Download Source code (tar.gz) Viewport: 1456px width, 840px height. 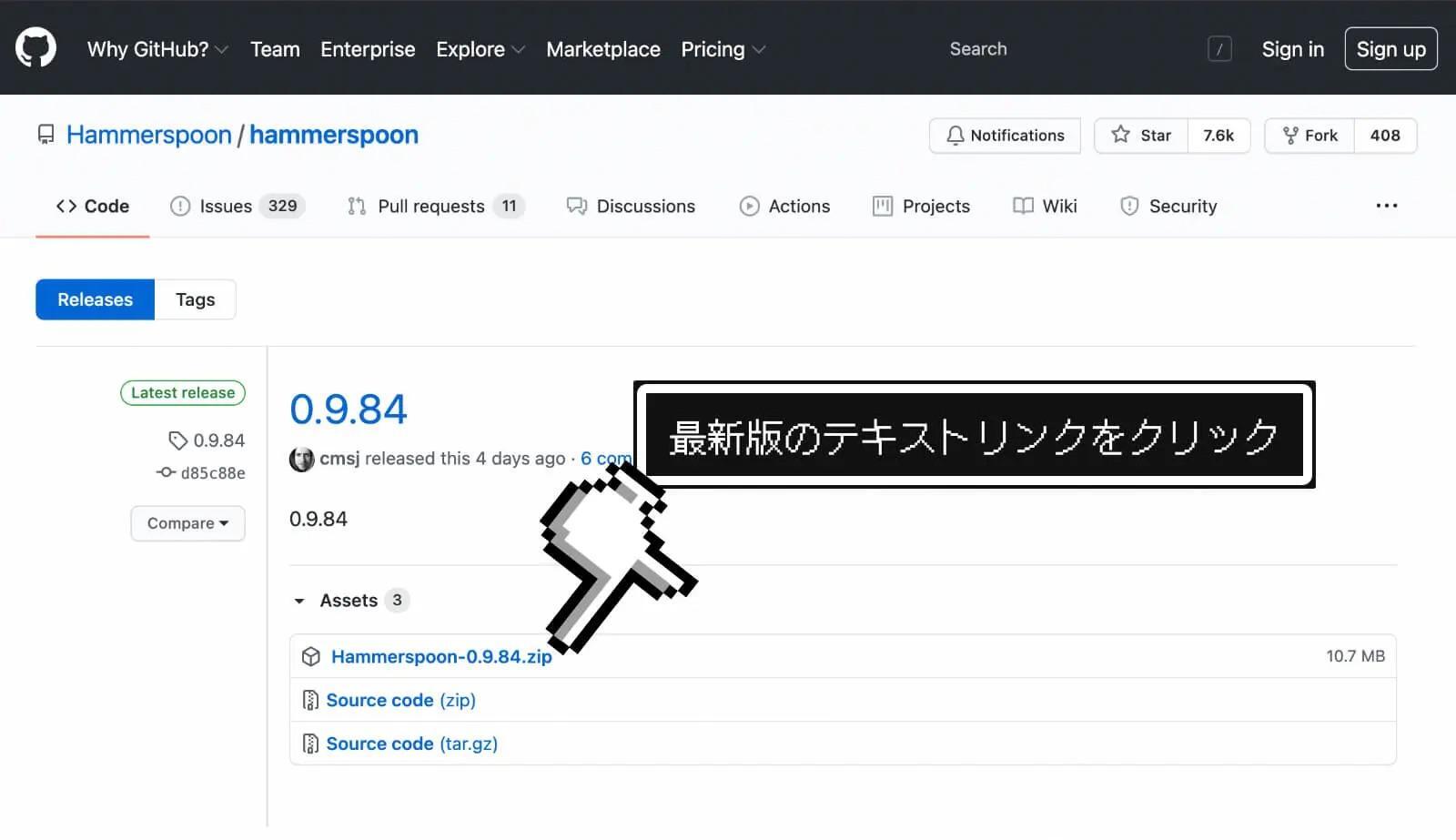tap(412, 744)
